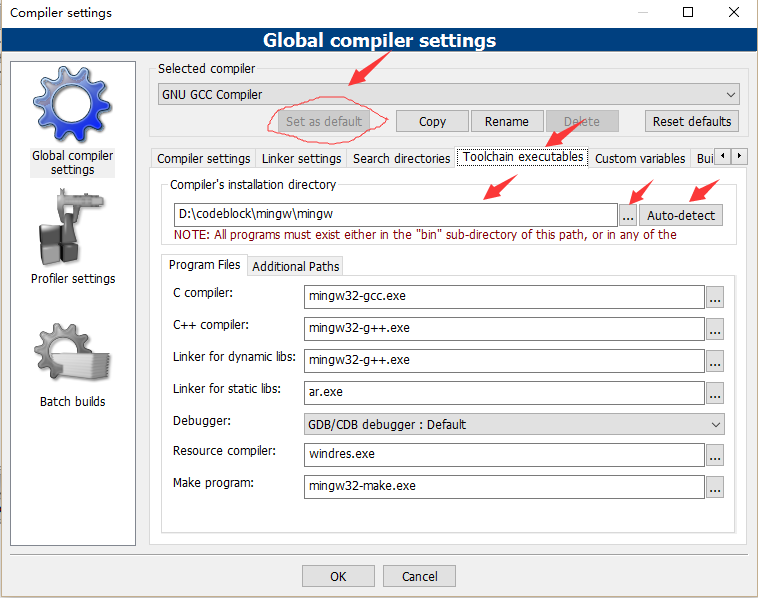This screenshot has height=598, width=758.
Task: Switch to Compiler settings tab
Action: pyautogui.click(x=204, y=159)
